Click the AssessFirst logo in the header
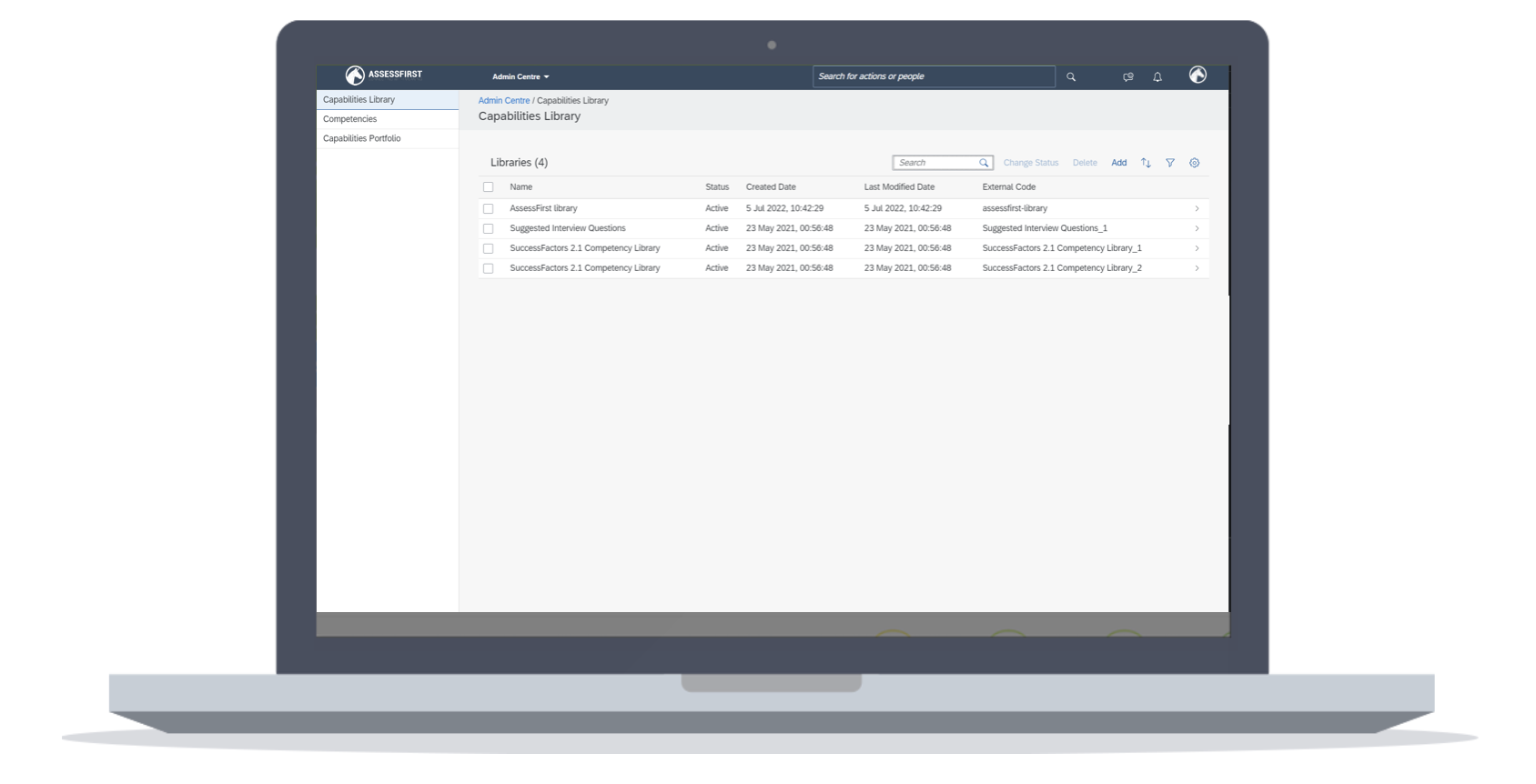The height and width of the screenshot is (784, 1536). [383, 75]
